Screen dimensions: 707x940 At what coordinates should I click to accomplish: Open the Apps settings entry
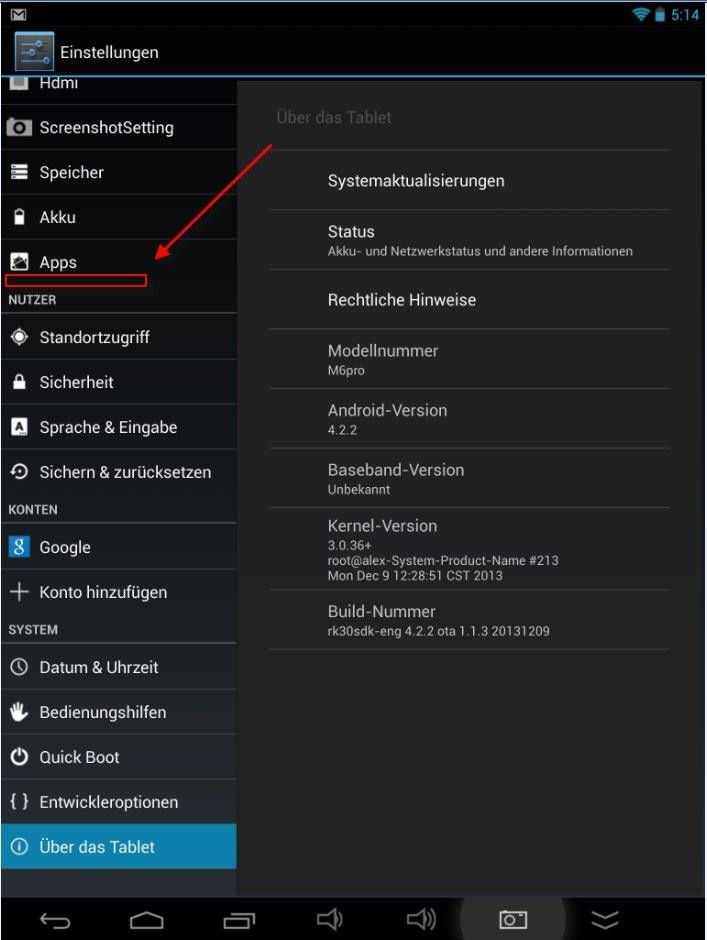(119, 262)
